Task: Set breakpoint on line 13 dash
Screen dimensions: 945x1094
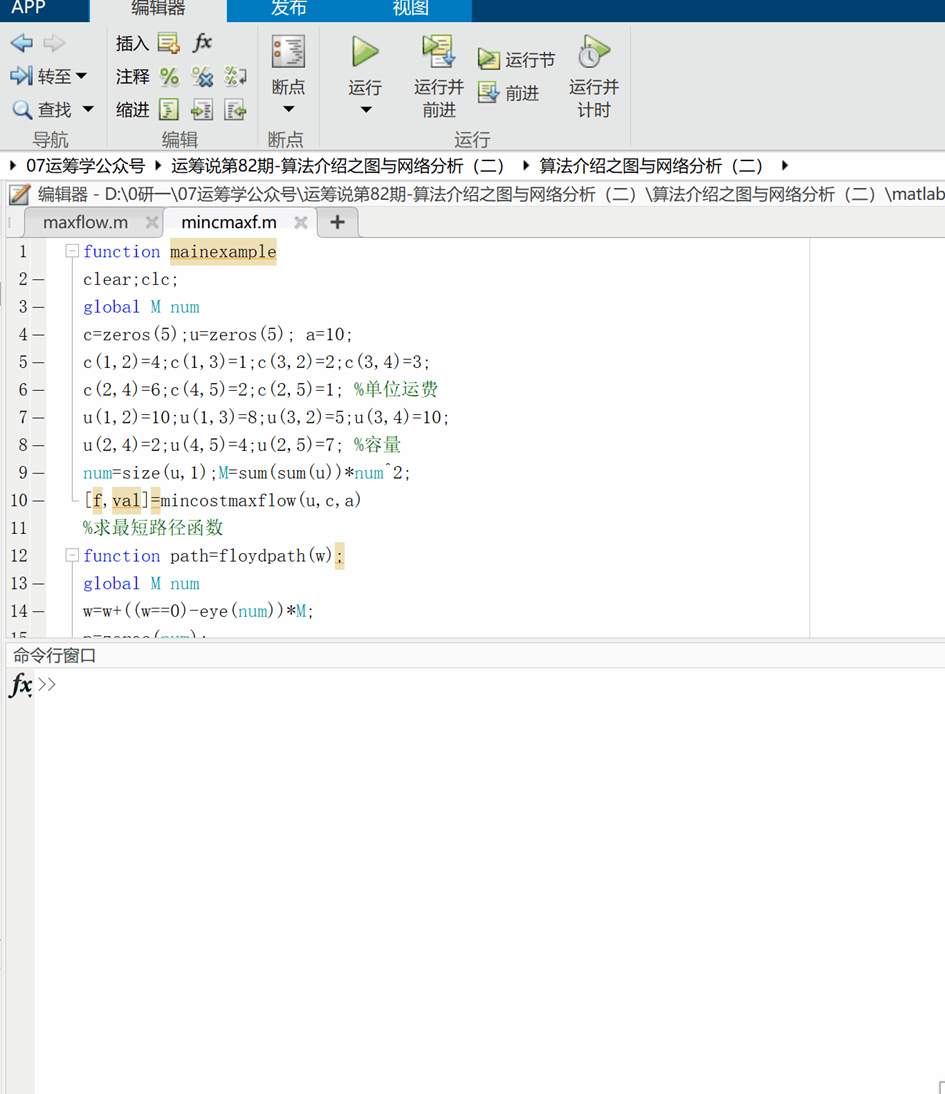Action: pos(38,583)
